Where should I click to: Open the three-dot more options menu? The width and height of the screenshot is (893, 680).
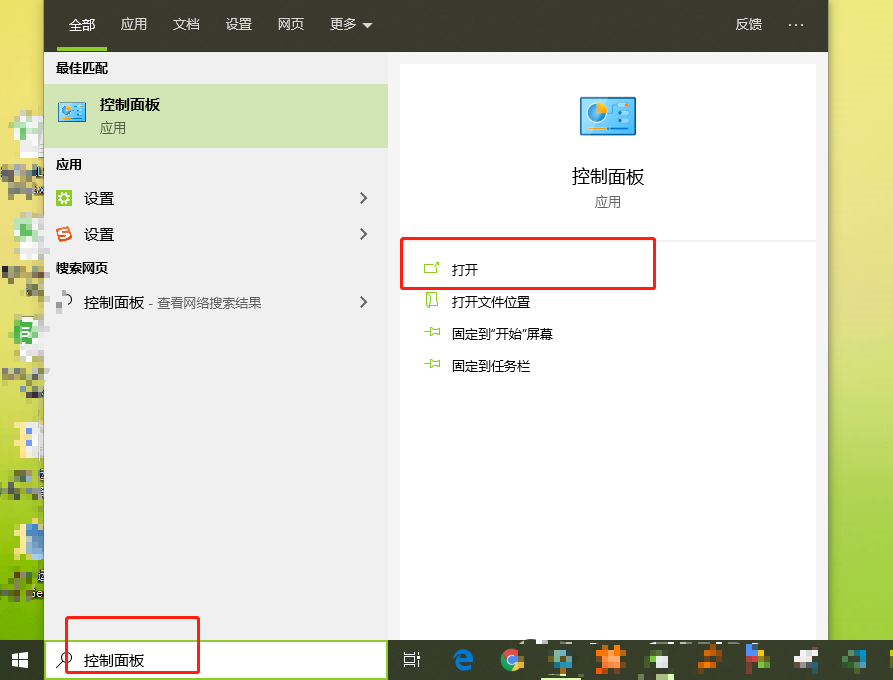796,25
